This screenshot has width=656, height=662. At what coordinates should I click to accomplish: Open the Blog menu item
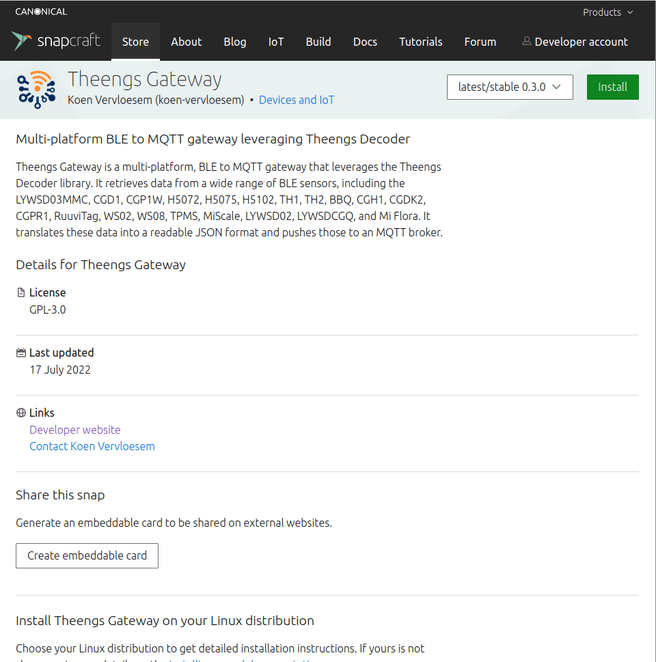click(235, 42)
